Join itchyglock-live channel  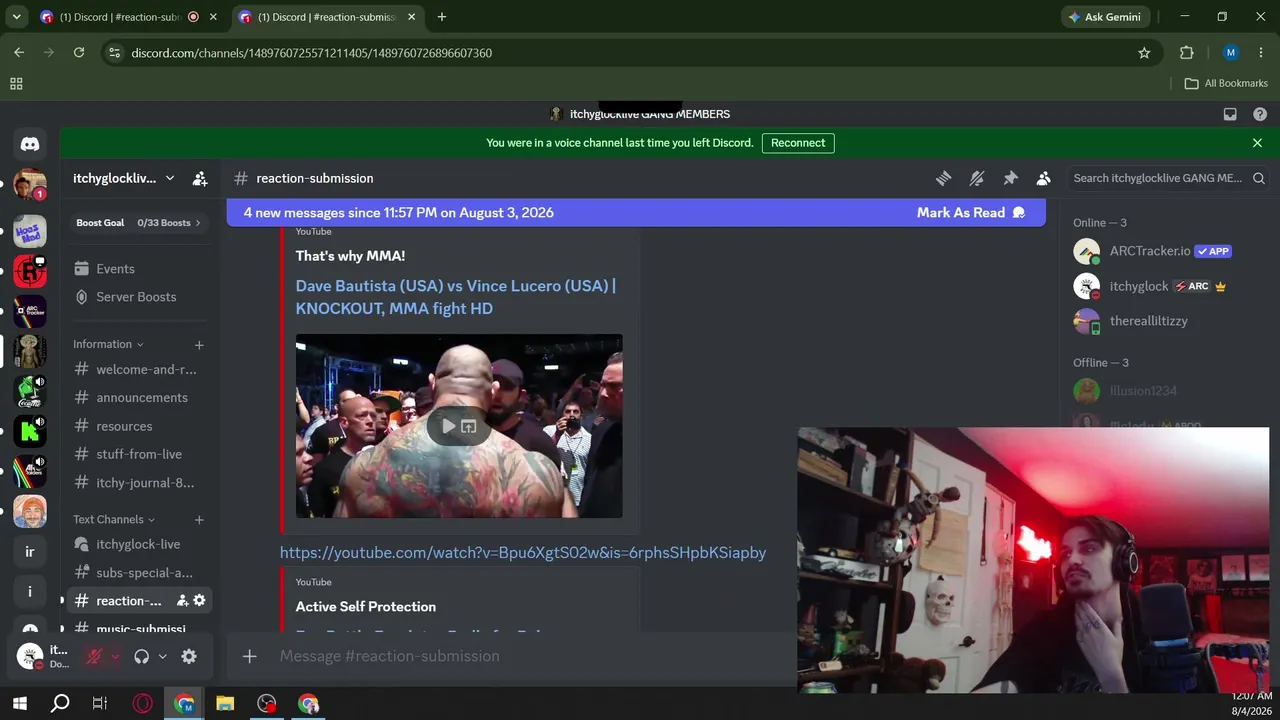(x=136, y=545)
